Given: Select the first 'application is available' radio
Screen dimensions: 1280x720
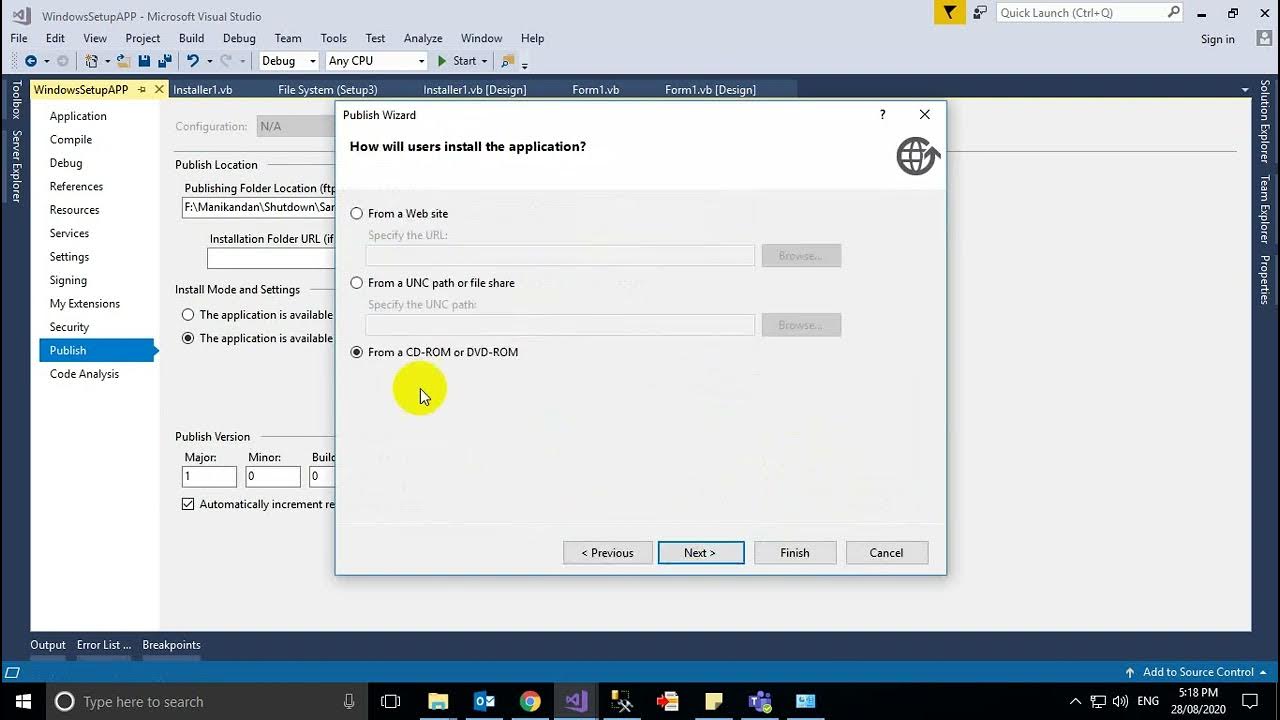Looking at the screenshot, I should click(x=188, y=315).
